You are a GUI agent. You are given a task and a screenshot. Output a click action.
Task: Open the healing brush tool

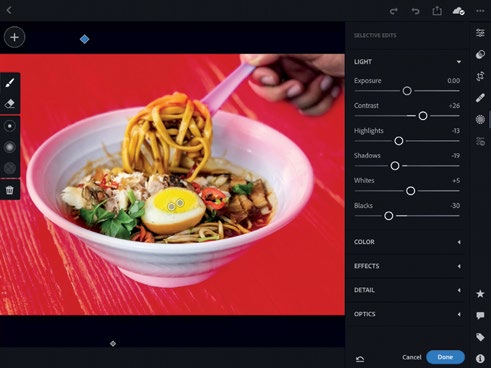[x=480, y=98]
